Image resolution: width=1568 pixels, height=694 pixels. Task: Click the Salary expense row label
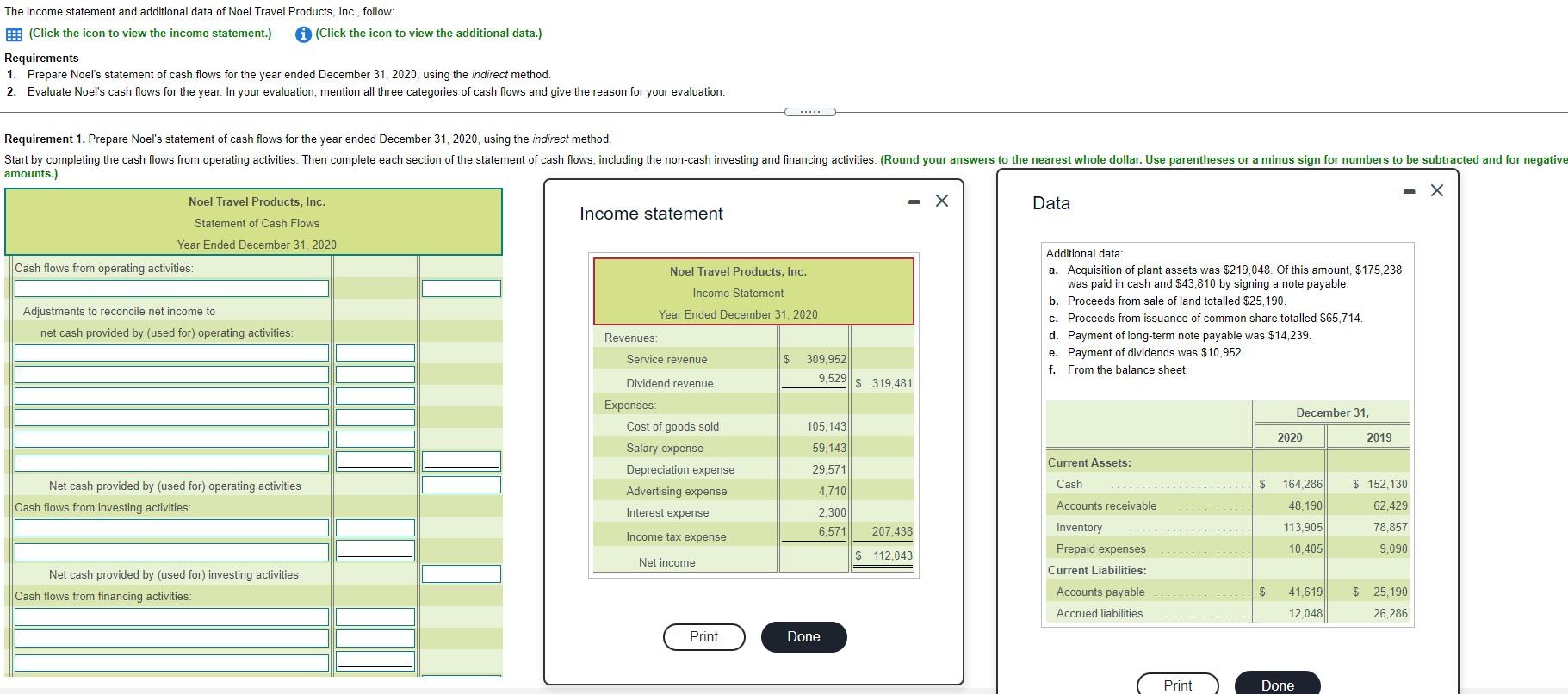pos(665,448)
